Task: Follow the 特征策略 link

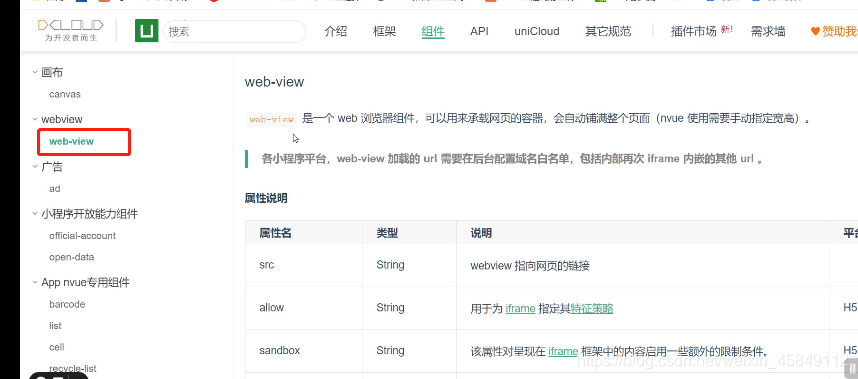Action: pos(592,308)
